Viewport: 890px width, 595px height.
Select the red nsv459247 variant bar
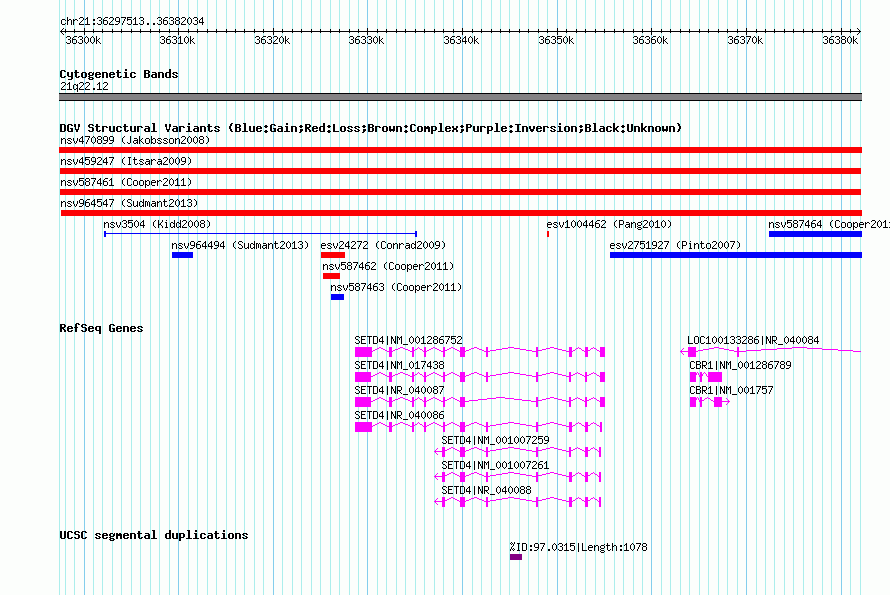pos(460,171)
